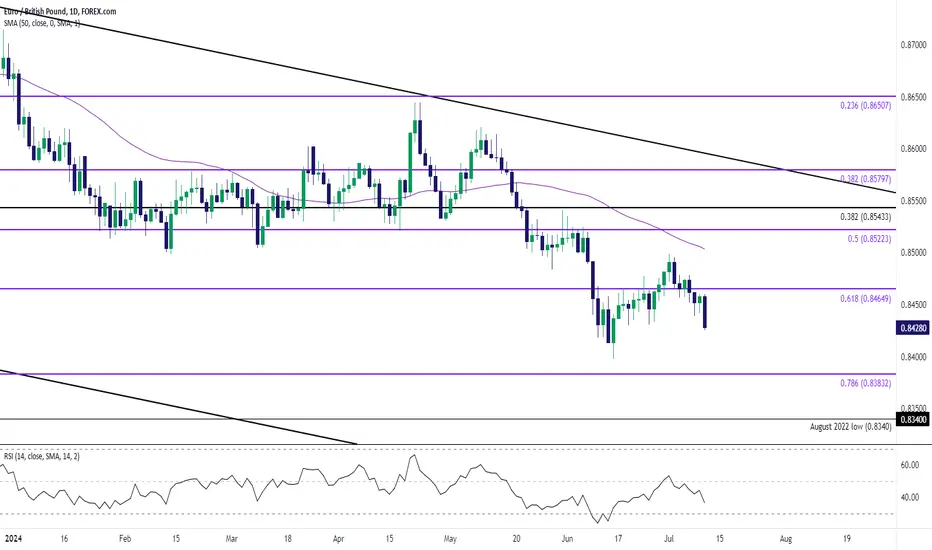
Task: Click the Euro / British Pound chart title
Action: coord(60,11)
